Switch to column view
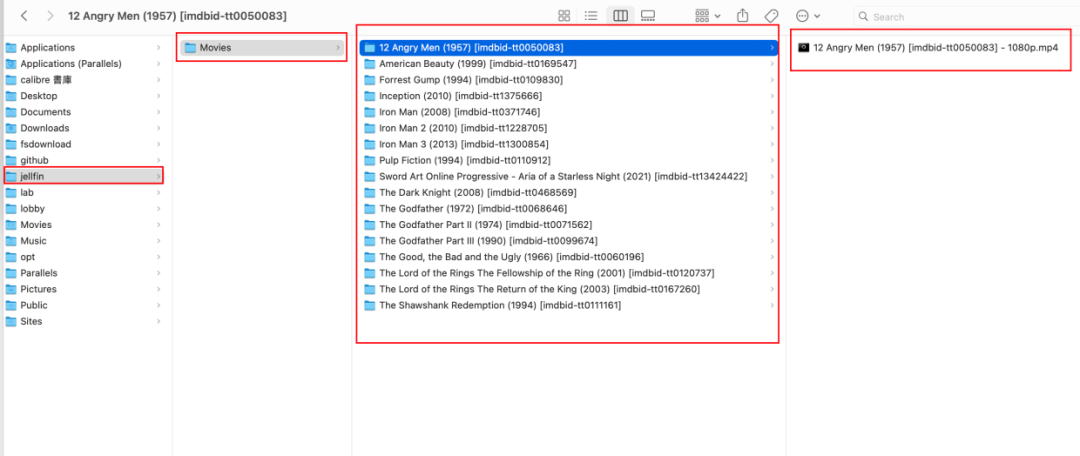Image resolution: width=1080 pixels, height=456 pixels. click(620, 16)
